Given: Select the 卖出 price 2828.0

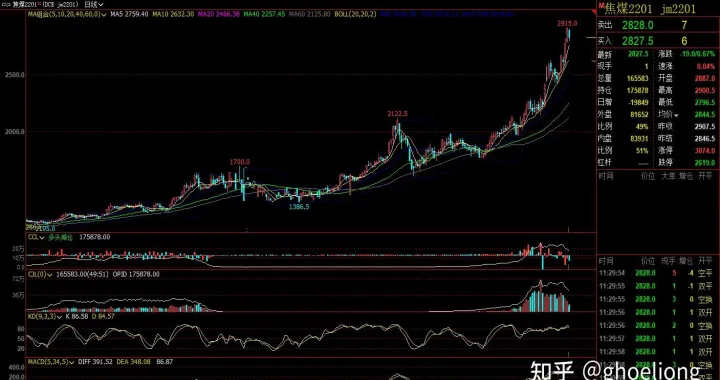Looking at the screenshot, I should [x=638, y=25].
